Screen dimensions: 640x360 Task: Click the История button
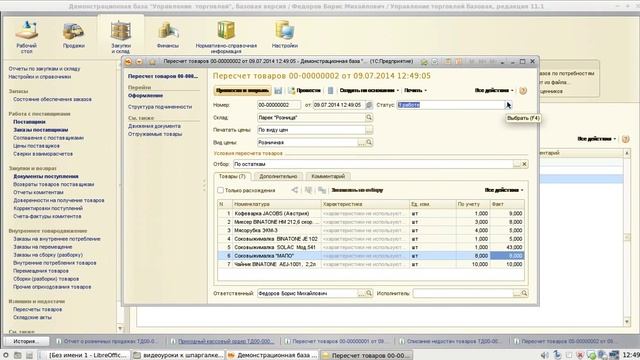(26, 341)
